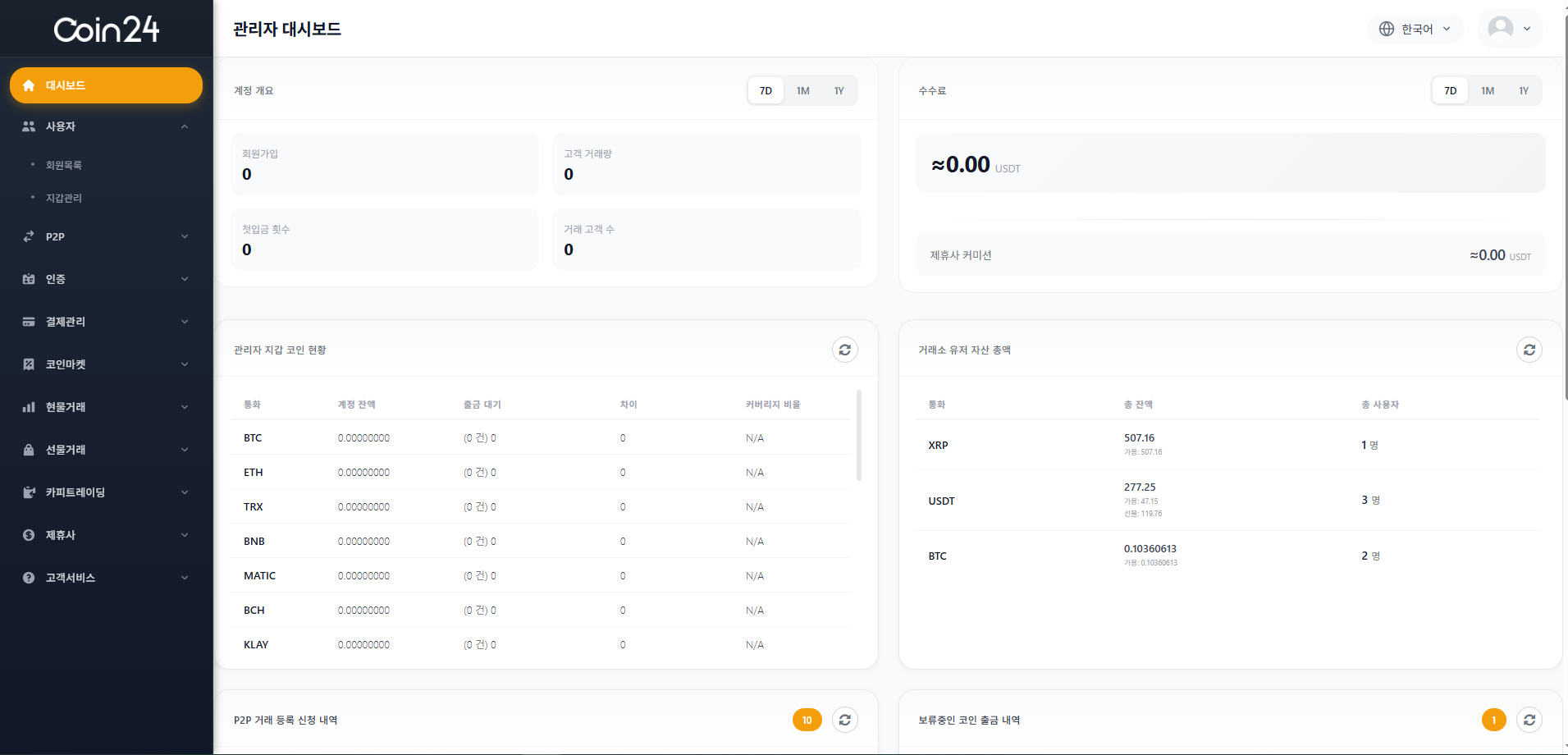
Task: Click the orange 10 badge button
Action: coord(807,720)
